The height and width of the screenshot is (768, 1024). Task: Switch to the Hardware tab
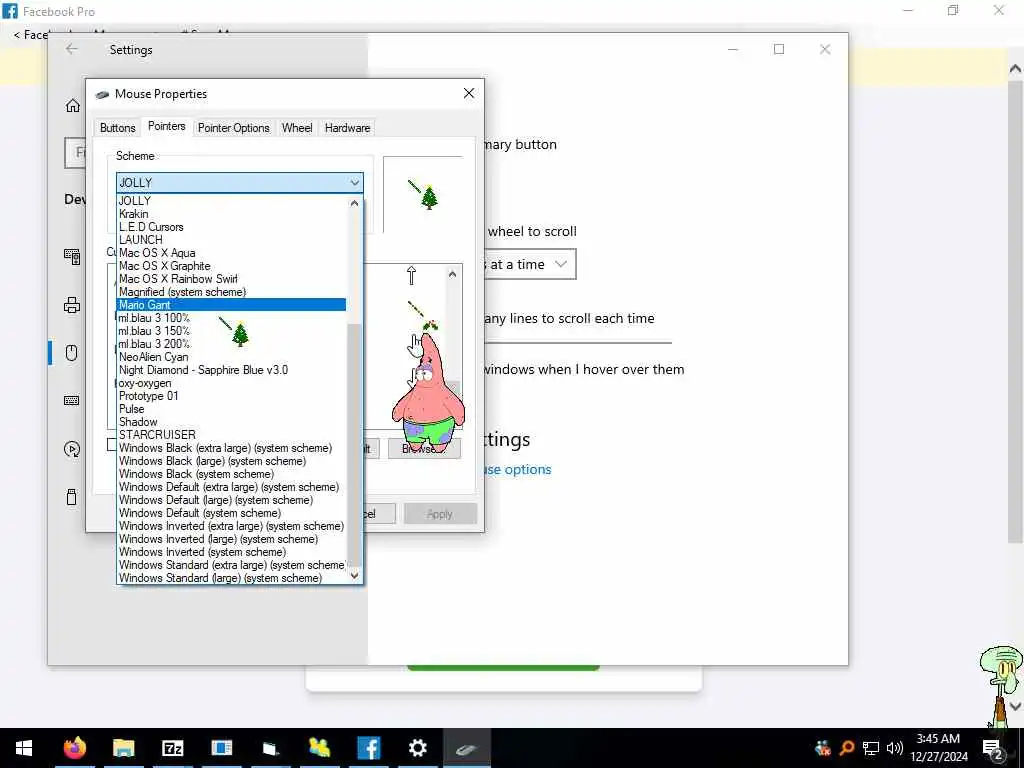coord(347,128)
